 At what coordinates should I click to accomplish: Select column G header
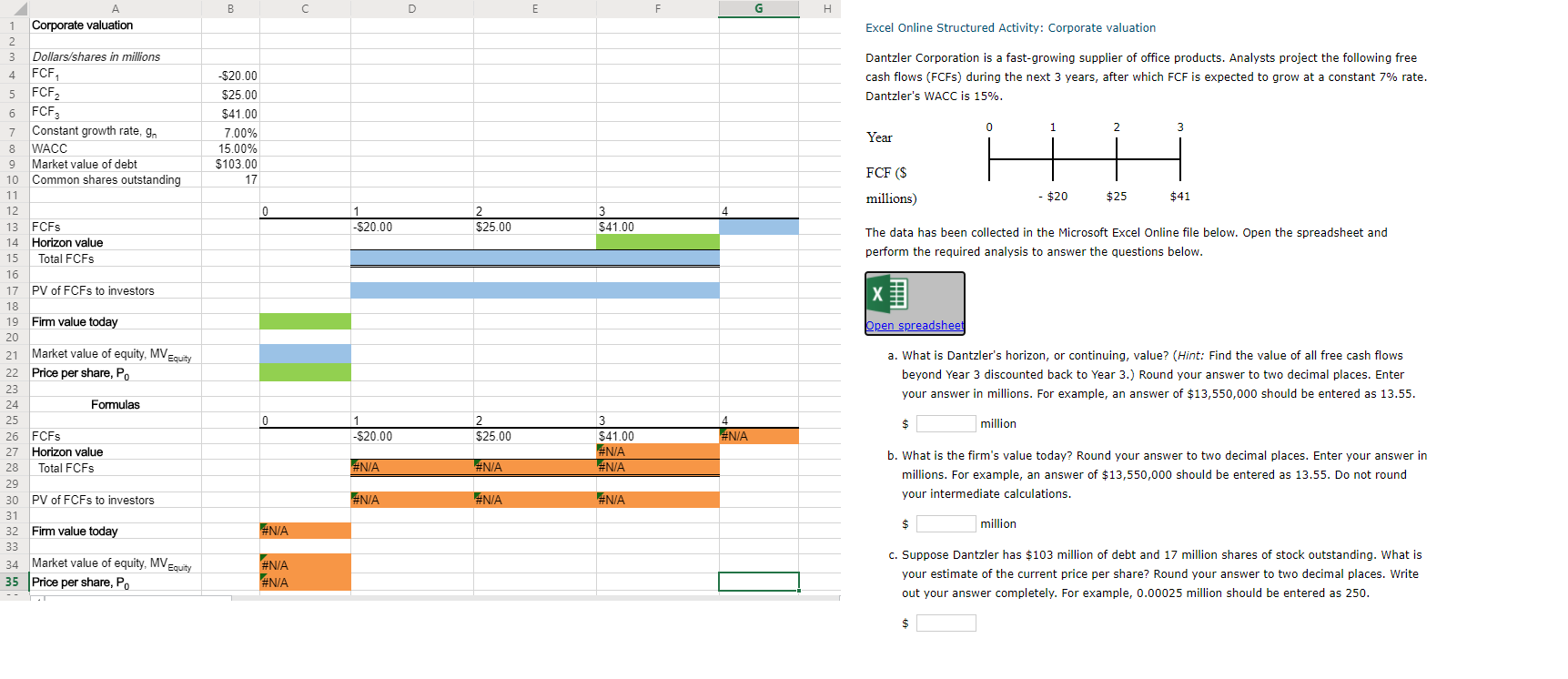[759, 8]
